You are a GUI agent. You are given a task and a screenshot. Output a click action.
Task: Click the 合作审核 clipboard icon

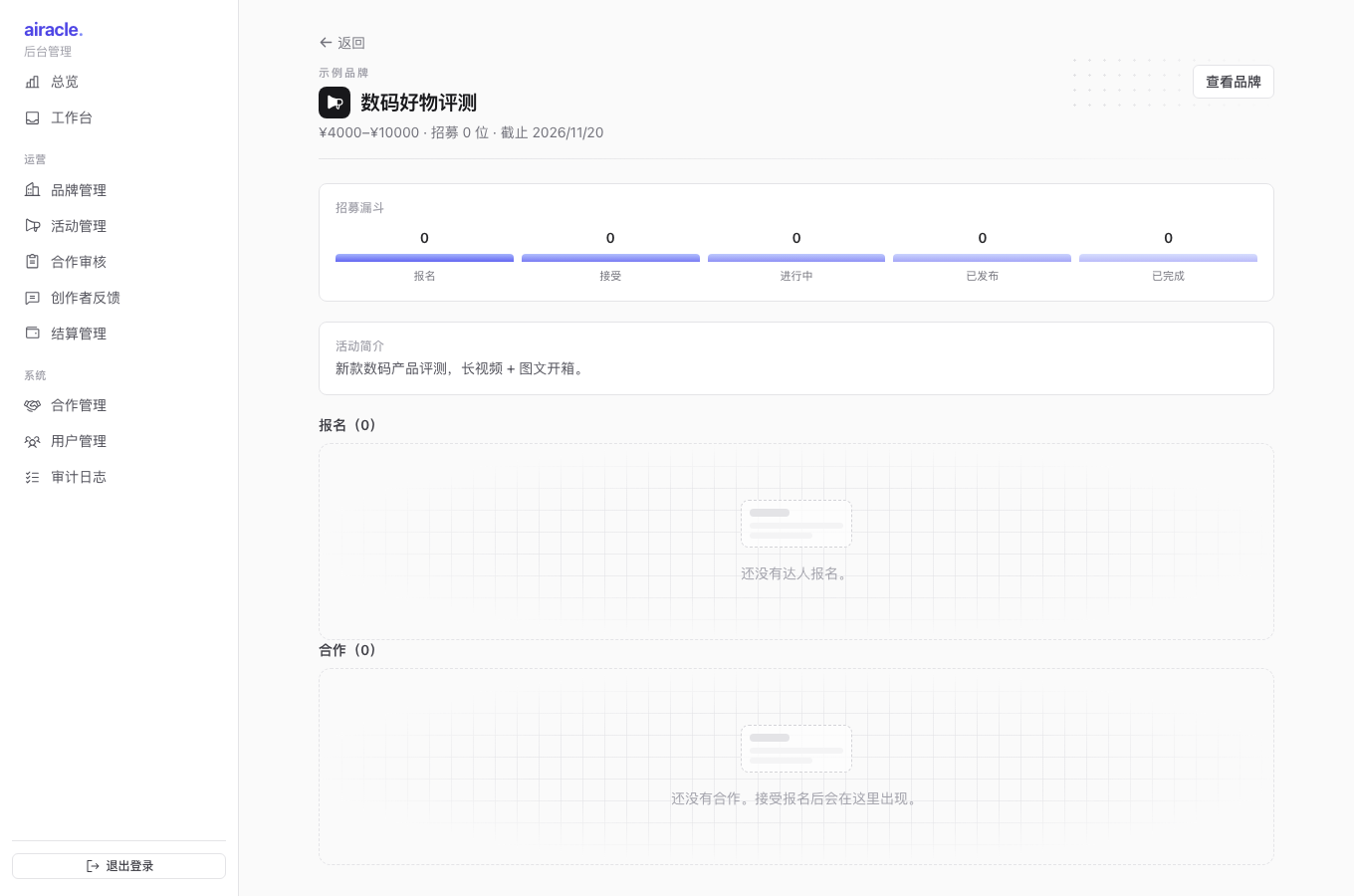click(x=32, y=261)
